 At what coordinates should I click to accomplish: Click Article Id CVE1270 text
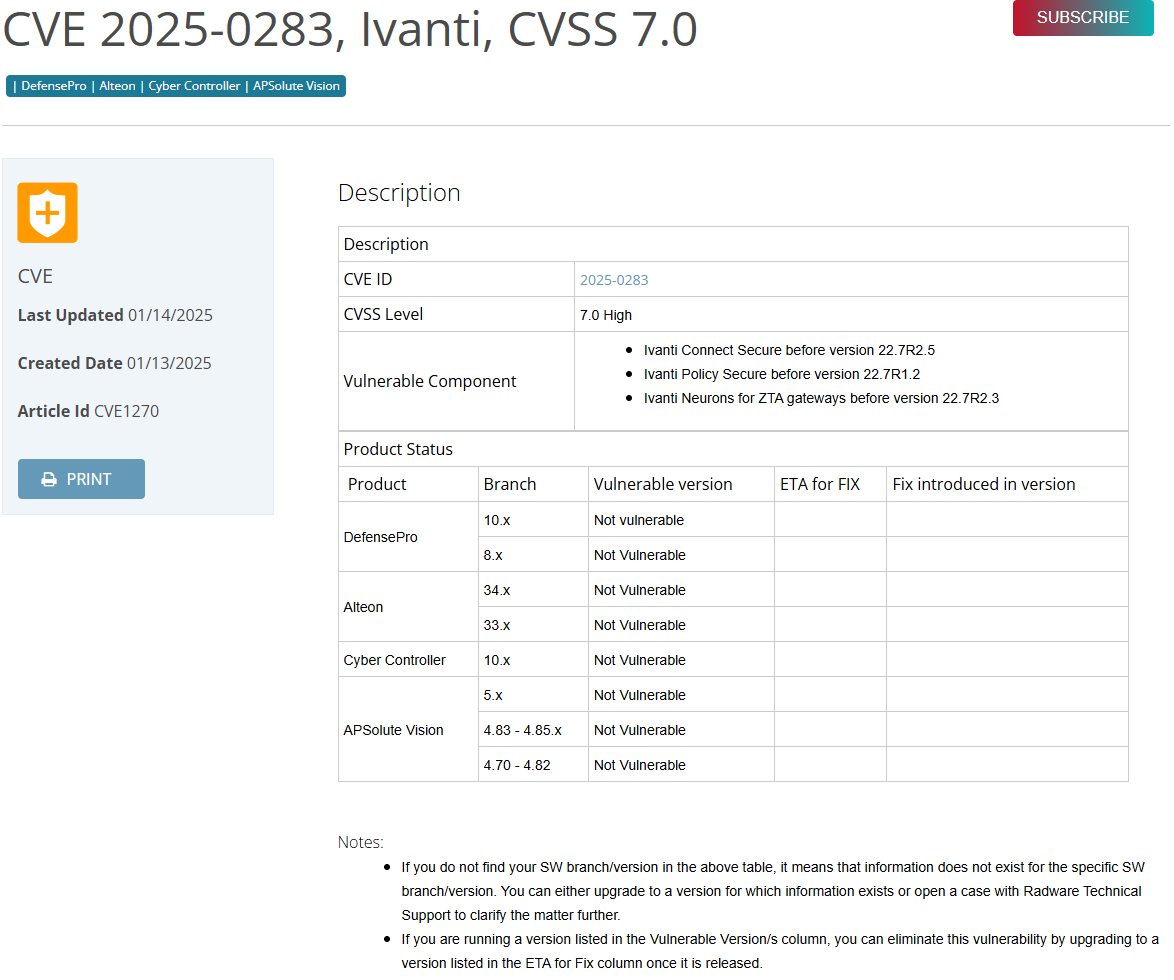coord(88,411)
